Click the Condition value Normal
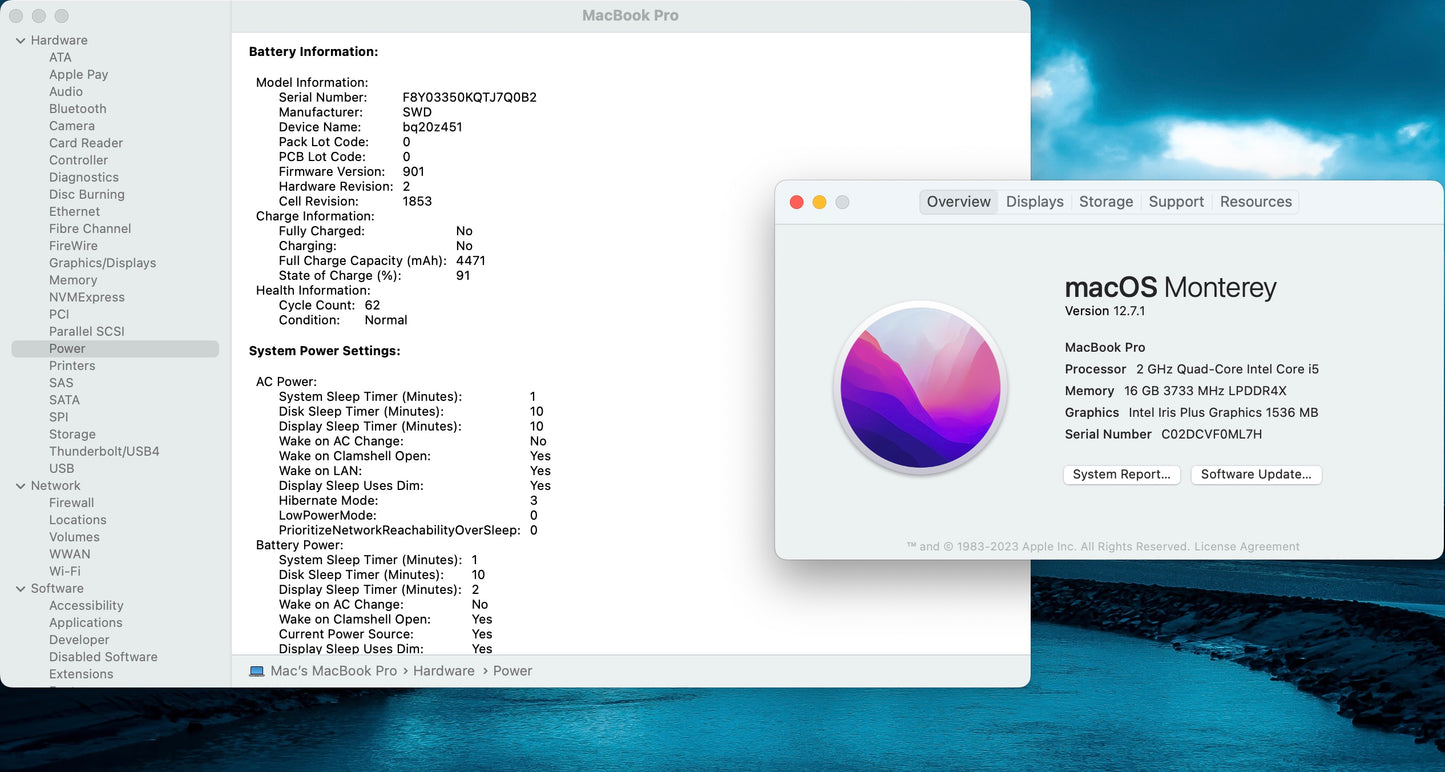The width and height of the screenshot is (1445, 772). pyautogui.click(x=386, y=321)
